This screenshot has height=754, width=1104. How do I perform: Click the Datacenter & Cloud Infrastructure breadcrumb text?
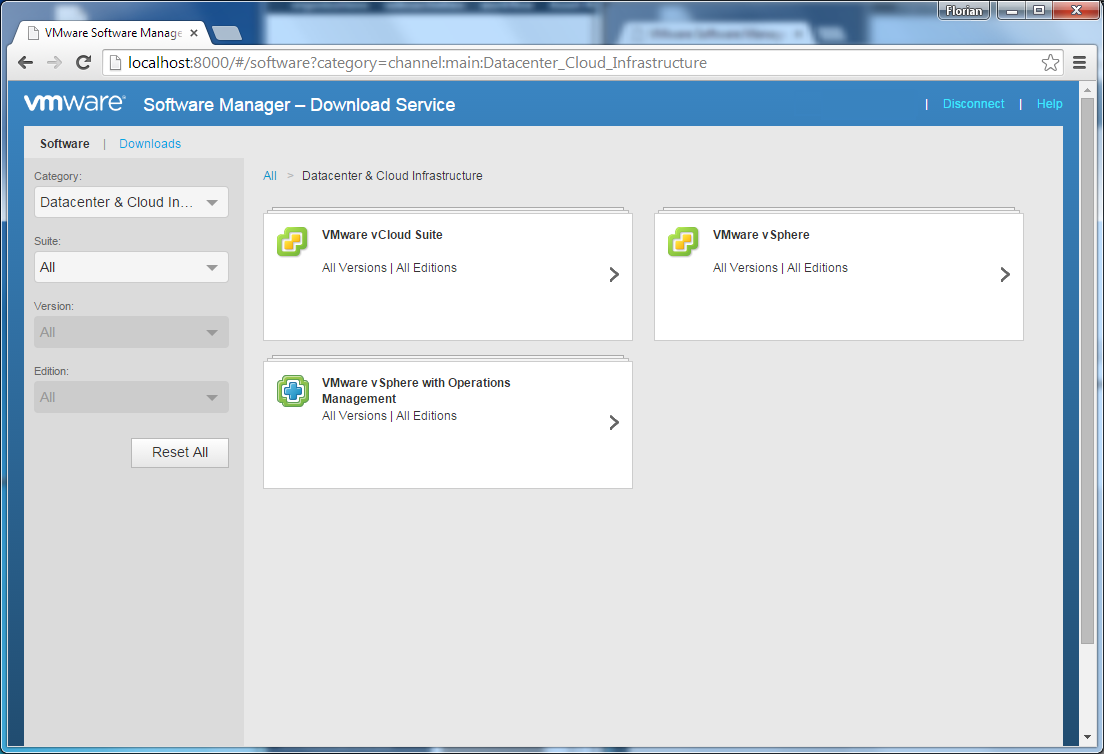tap(392, 176)
